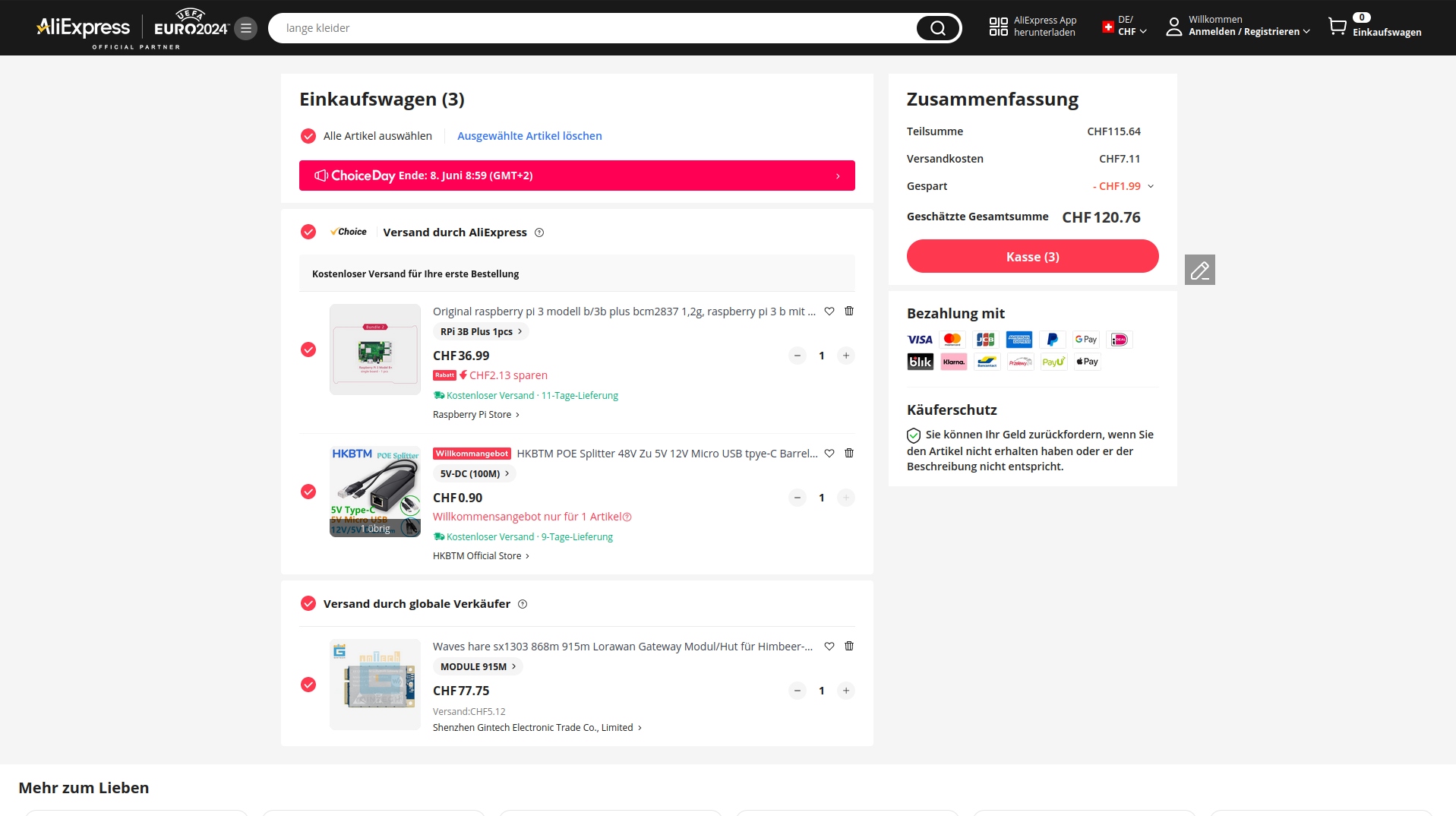
Task: Expand Anmelden / Registrieren dropdown
Action: [1249, 32]
